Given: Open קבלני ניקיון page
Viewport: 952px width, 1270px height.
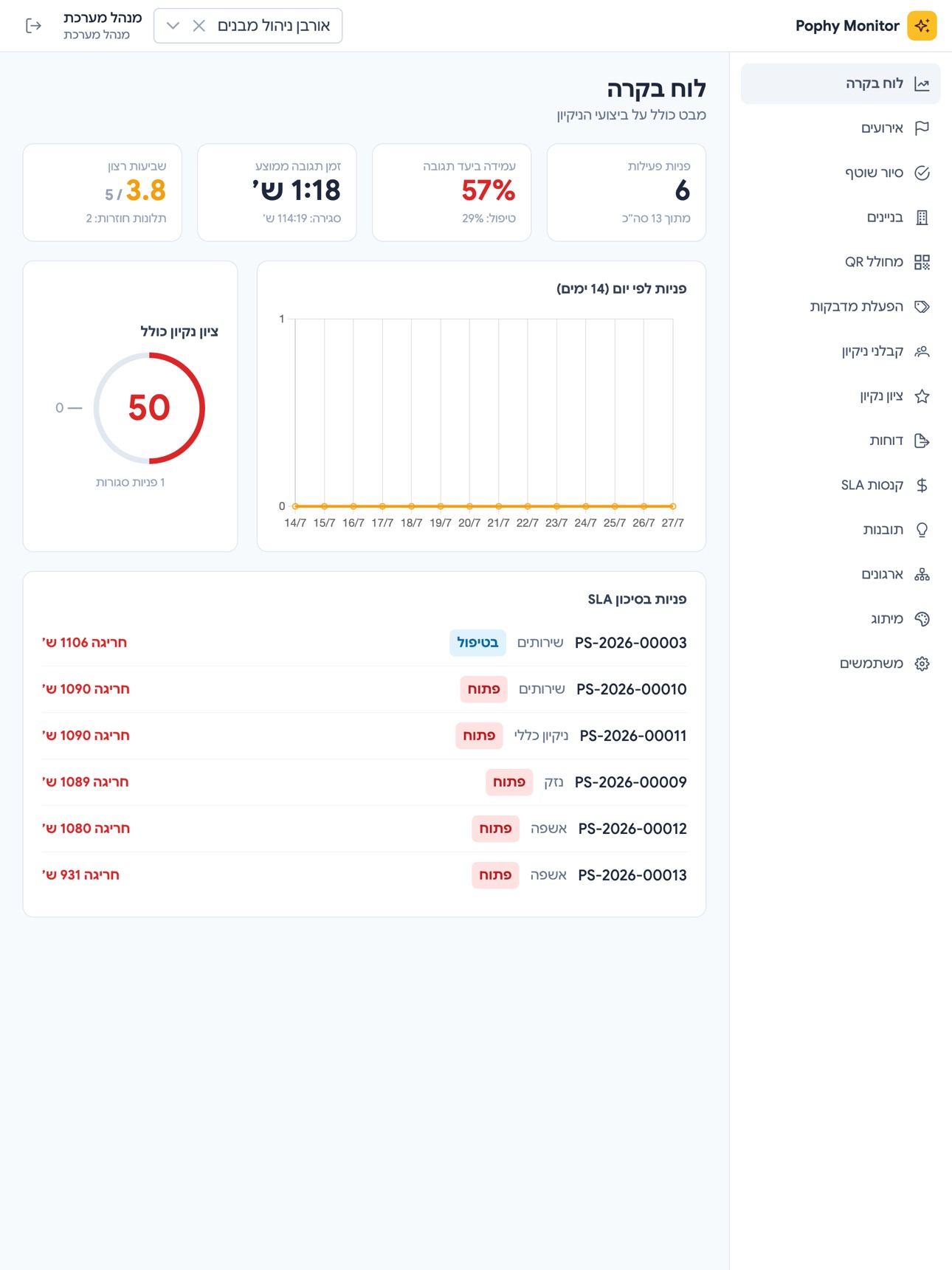Looking at the screenshot, I should pos(841,351).
